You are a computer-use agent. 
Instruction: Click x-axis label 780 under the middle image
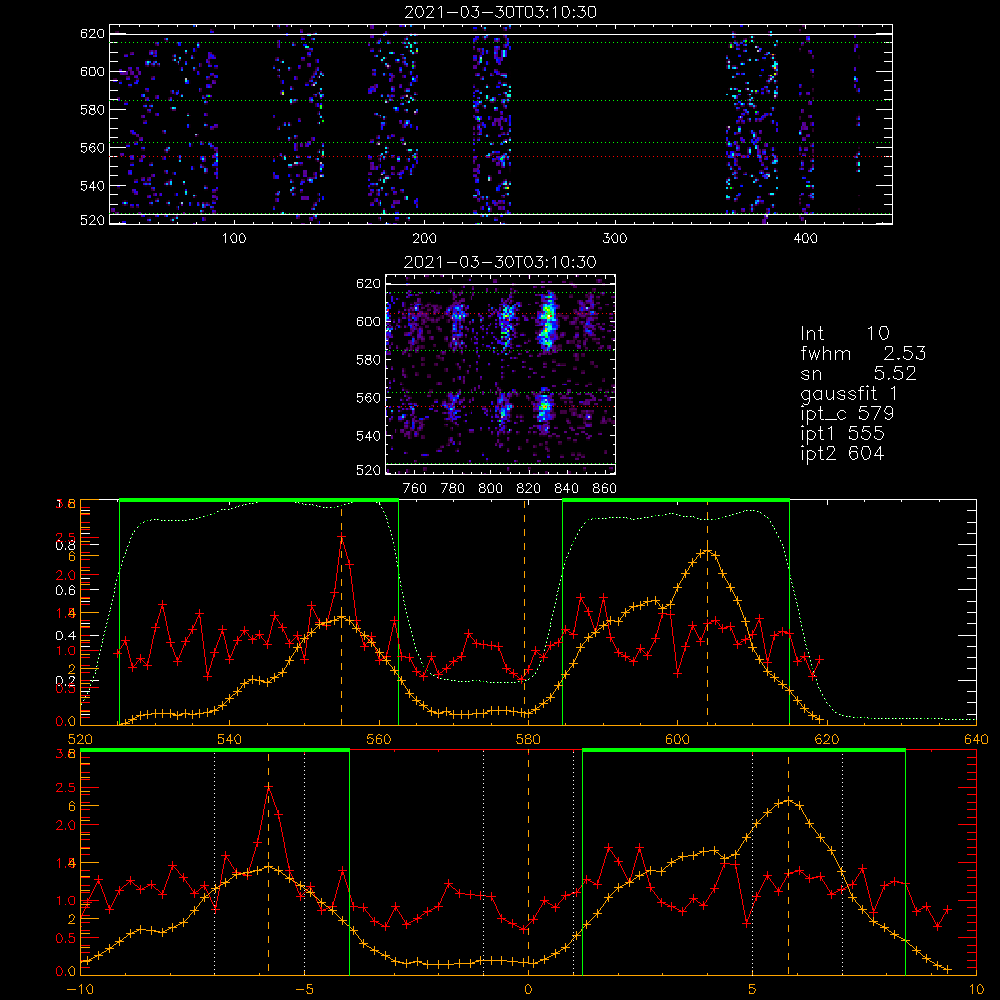tap(453, 489)
